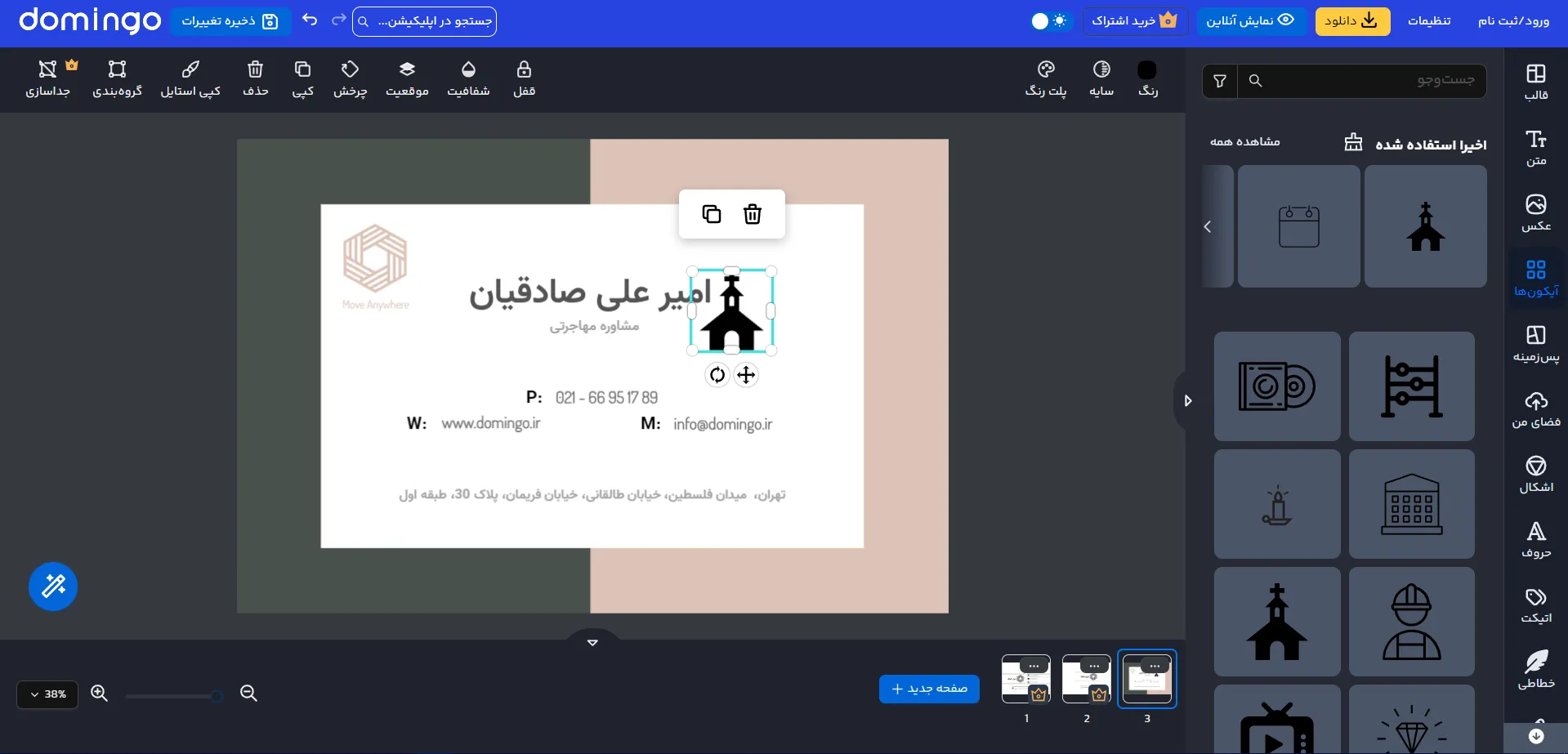This screenshot has height=754, width=1568.
Task: Open the Icons (آیکون‌ها) sidebar tab
Action: (x=1536, y=278)
